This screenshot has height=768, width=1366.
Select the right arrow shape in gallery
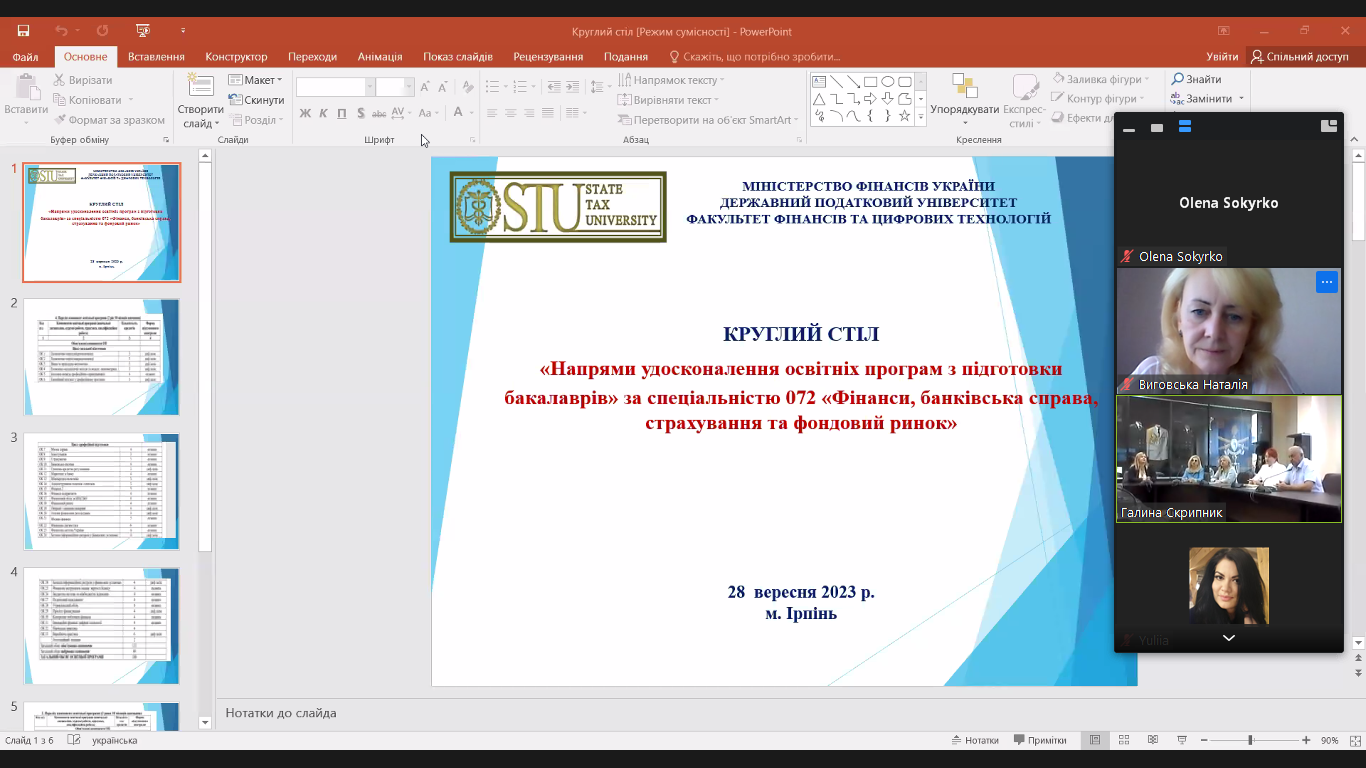[870, 99]
